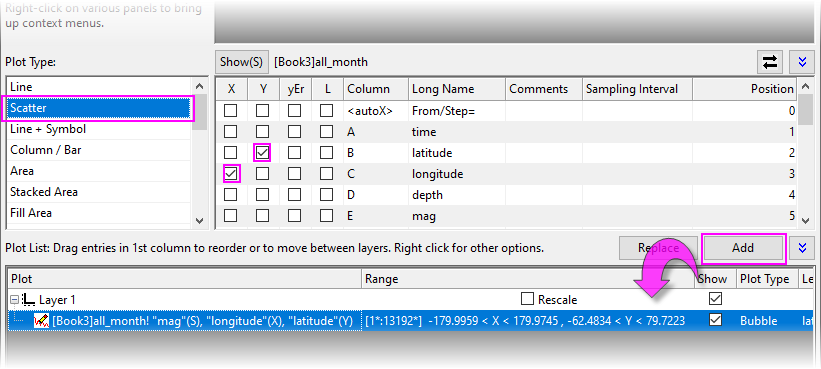Click the '[Book3]all_month' worksheet label

point(320,62)
